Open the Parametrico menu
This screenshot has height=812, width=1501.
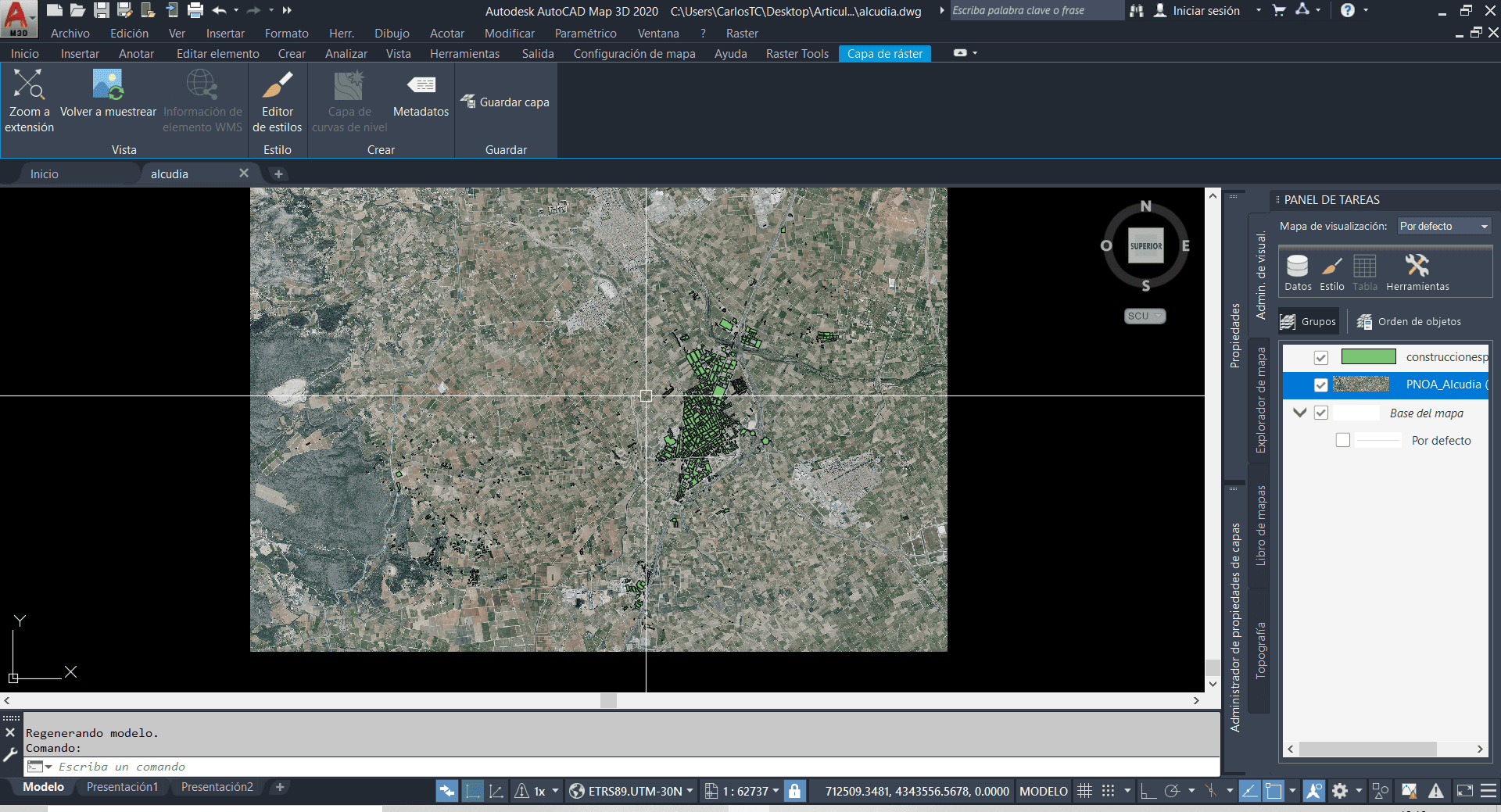coord(586,33)
